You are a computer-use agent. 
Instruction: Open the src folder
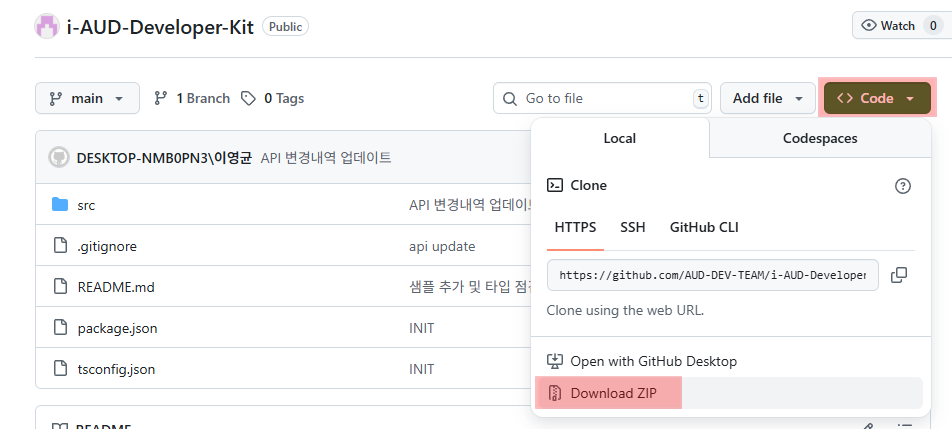86,206
